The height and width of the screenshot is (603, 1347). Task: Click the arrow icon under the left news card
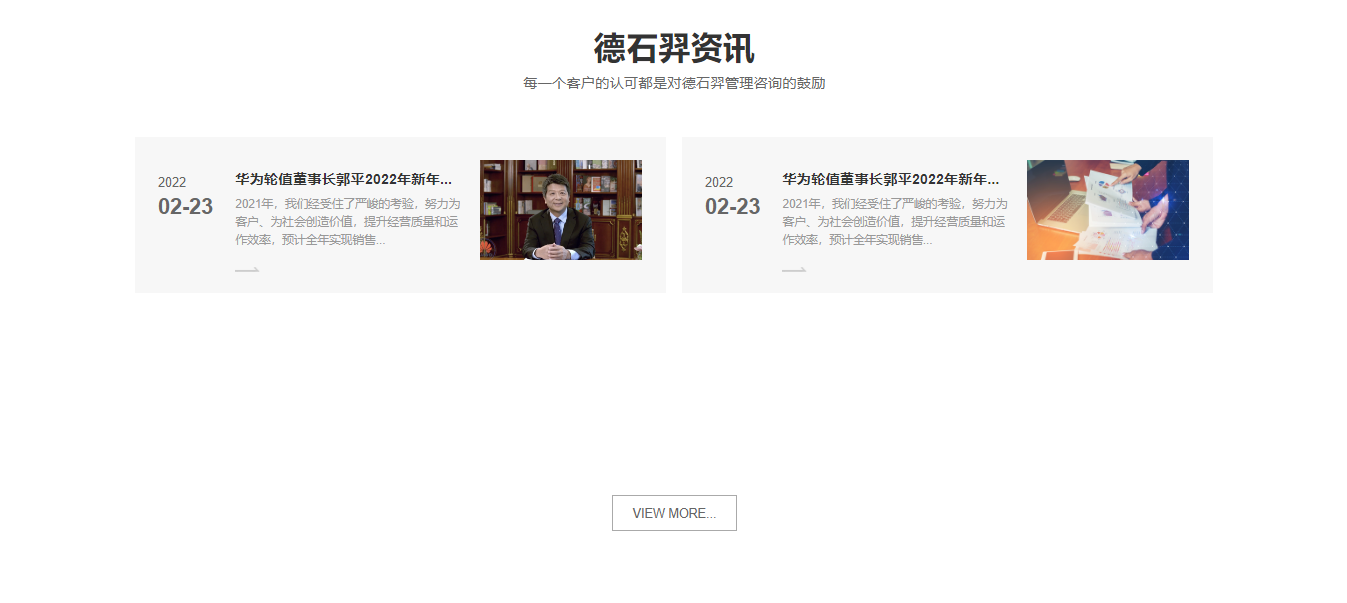coord(245,268)
